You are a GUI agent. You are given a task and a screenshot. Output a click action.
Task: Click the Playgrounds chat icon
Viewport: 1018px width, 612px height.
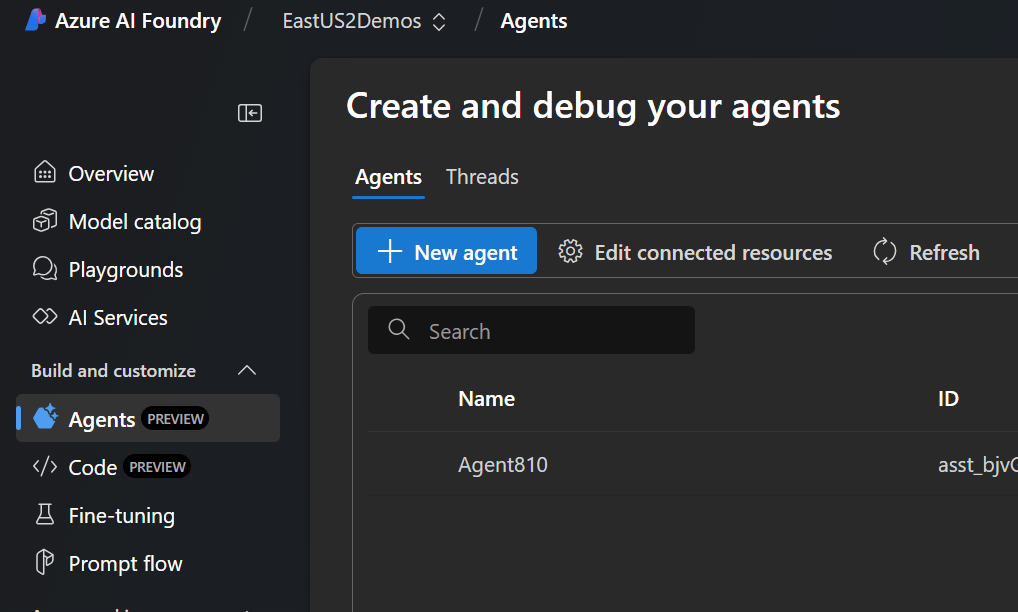[x=45, y=269]
